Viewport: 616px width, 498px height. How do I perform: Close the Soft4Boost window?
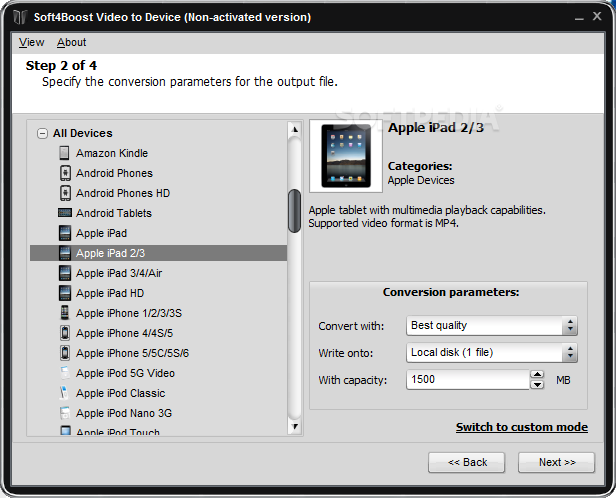pos(597,16)
